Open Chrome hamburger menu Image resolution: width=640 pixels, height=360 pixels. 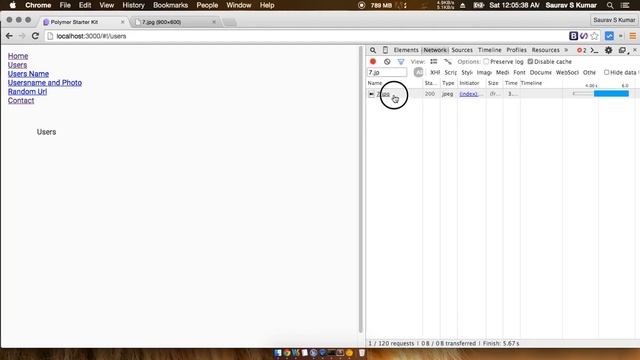tap(633, 36)
